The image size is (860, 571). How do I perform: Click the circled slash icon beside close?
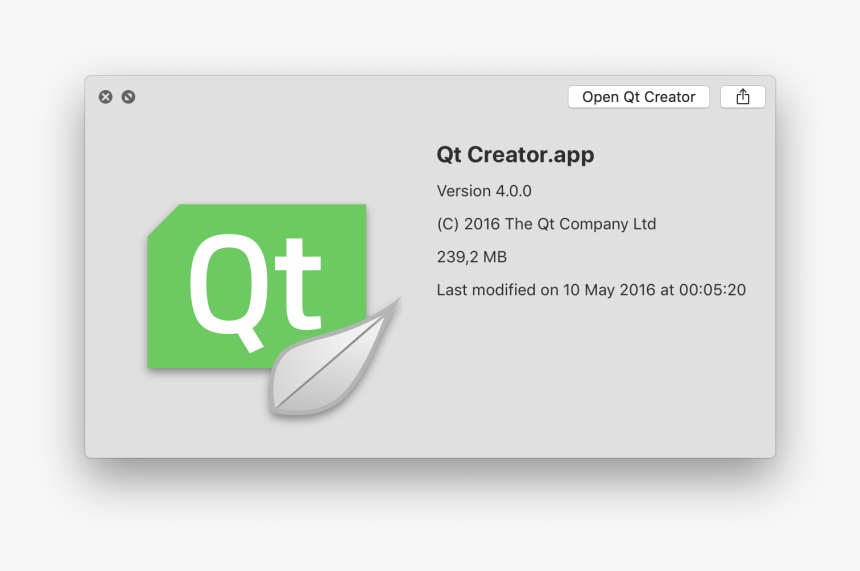[128, 97]
